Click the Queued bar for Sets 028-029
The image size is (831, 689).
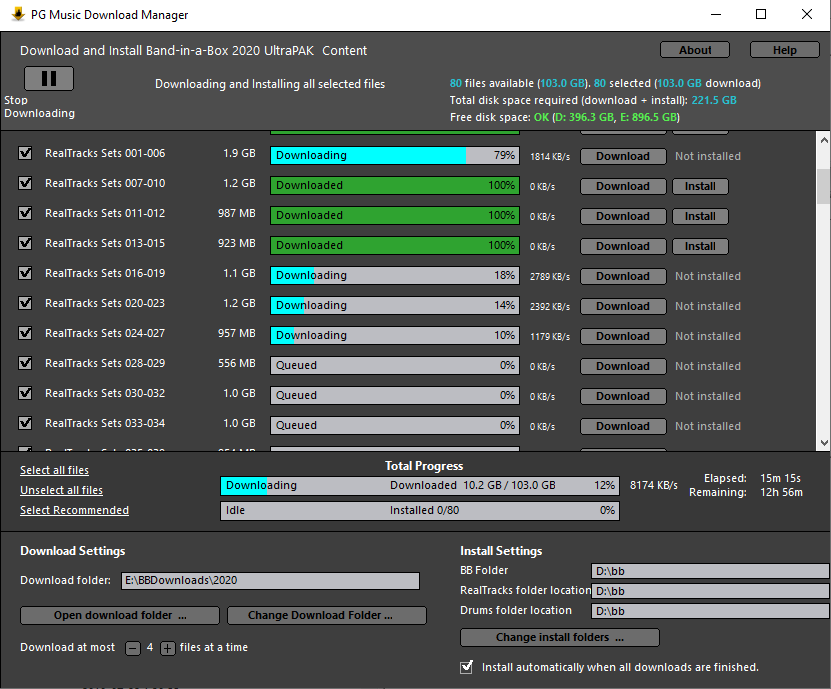[395, 365]
